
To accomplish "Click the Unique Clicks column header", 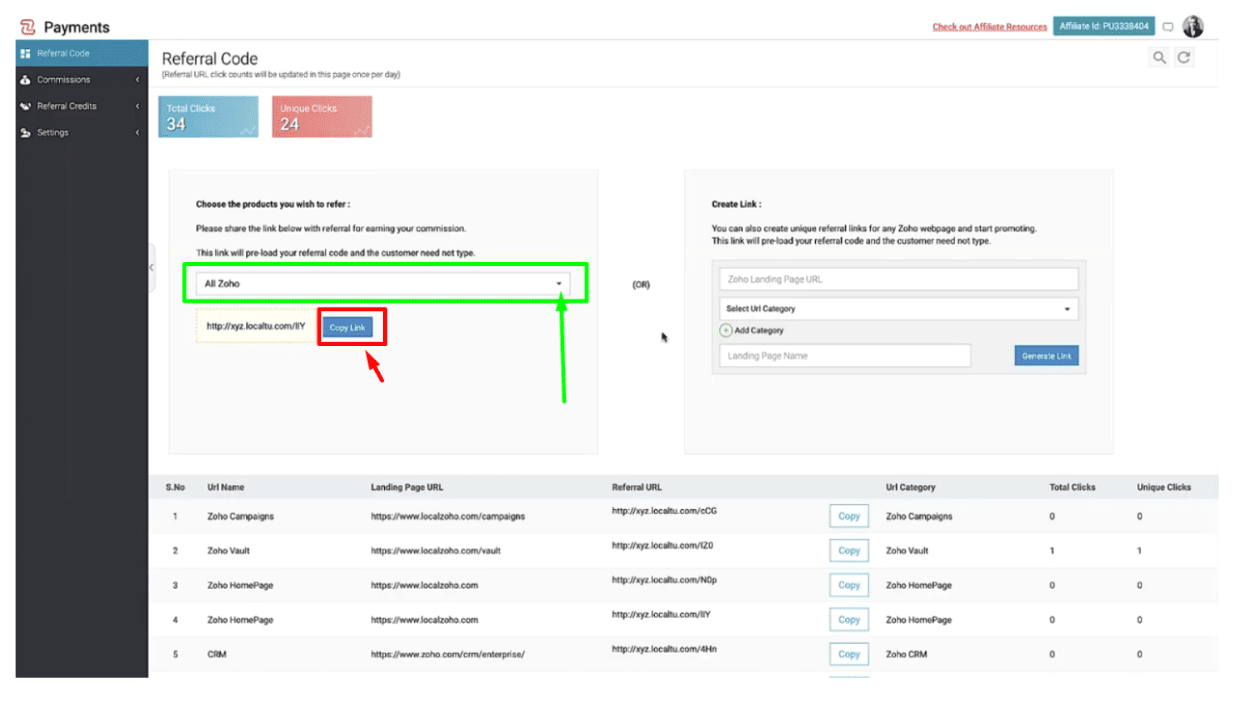I will coord(1164,488).
